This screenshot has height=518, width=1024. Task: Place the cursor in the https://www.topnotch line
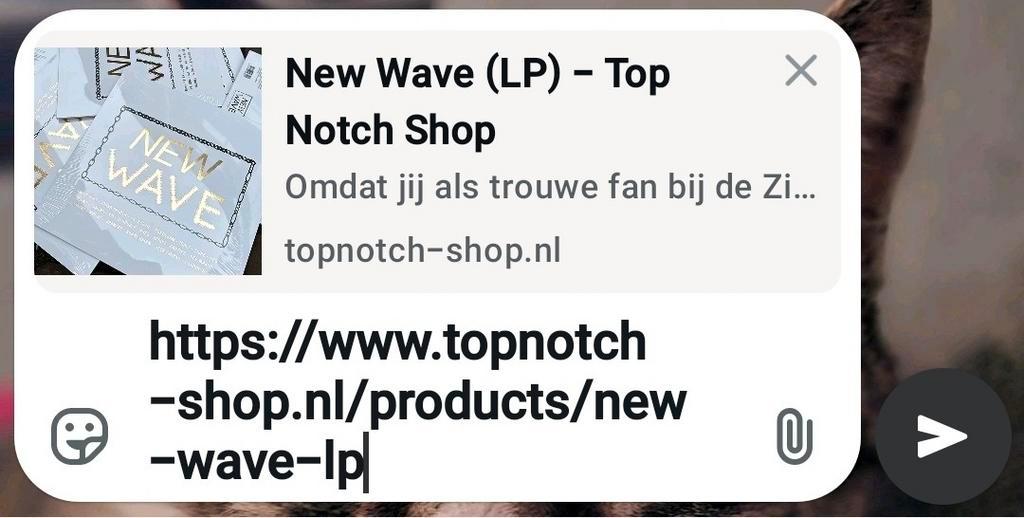point(397,343)
